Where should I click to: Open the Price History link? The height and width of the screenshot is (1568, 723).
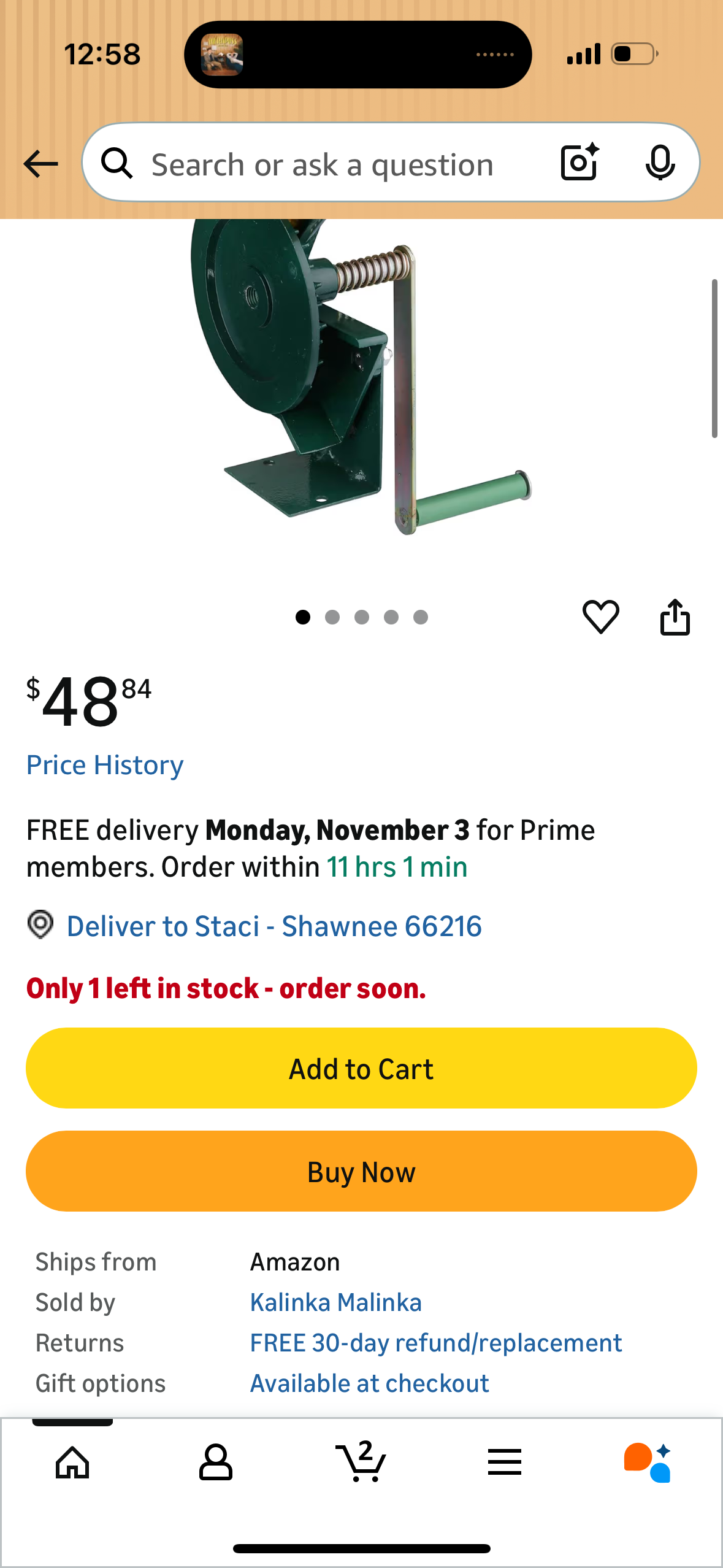[105, 765]
